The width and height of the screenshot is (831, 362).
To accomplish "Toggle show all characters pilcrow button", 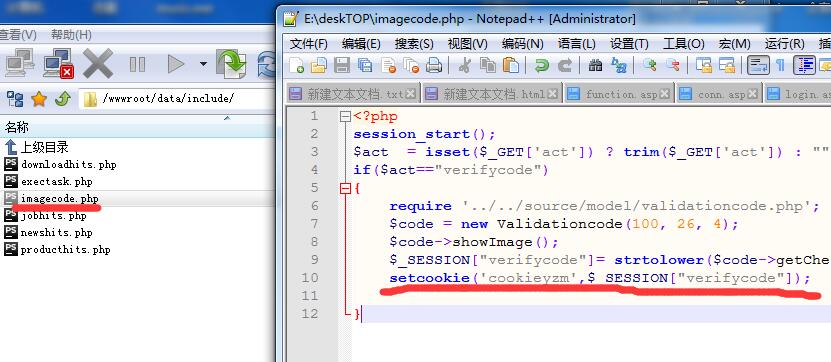I will 780,65.
